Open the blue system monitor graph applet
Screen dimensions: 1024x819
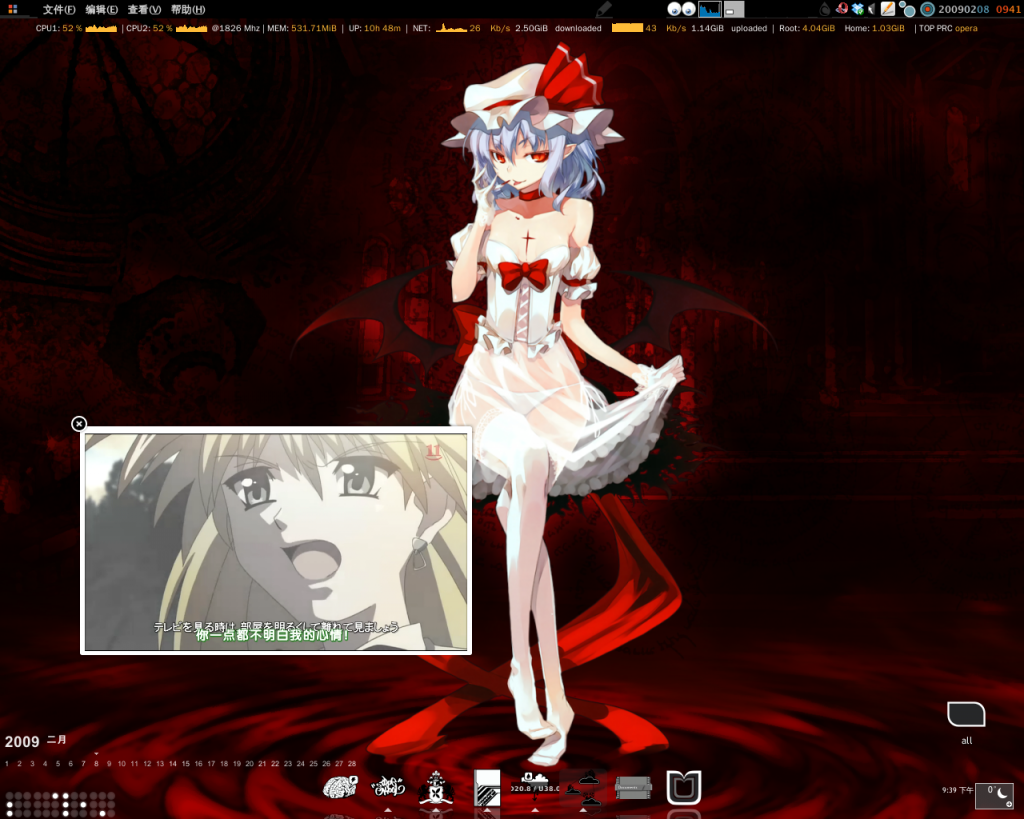point(710,9)
